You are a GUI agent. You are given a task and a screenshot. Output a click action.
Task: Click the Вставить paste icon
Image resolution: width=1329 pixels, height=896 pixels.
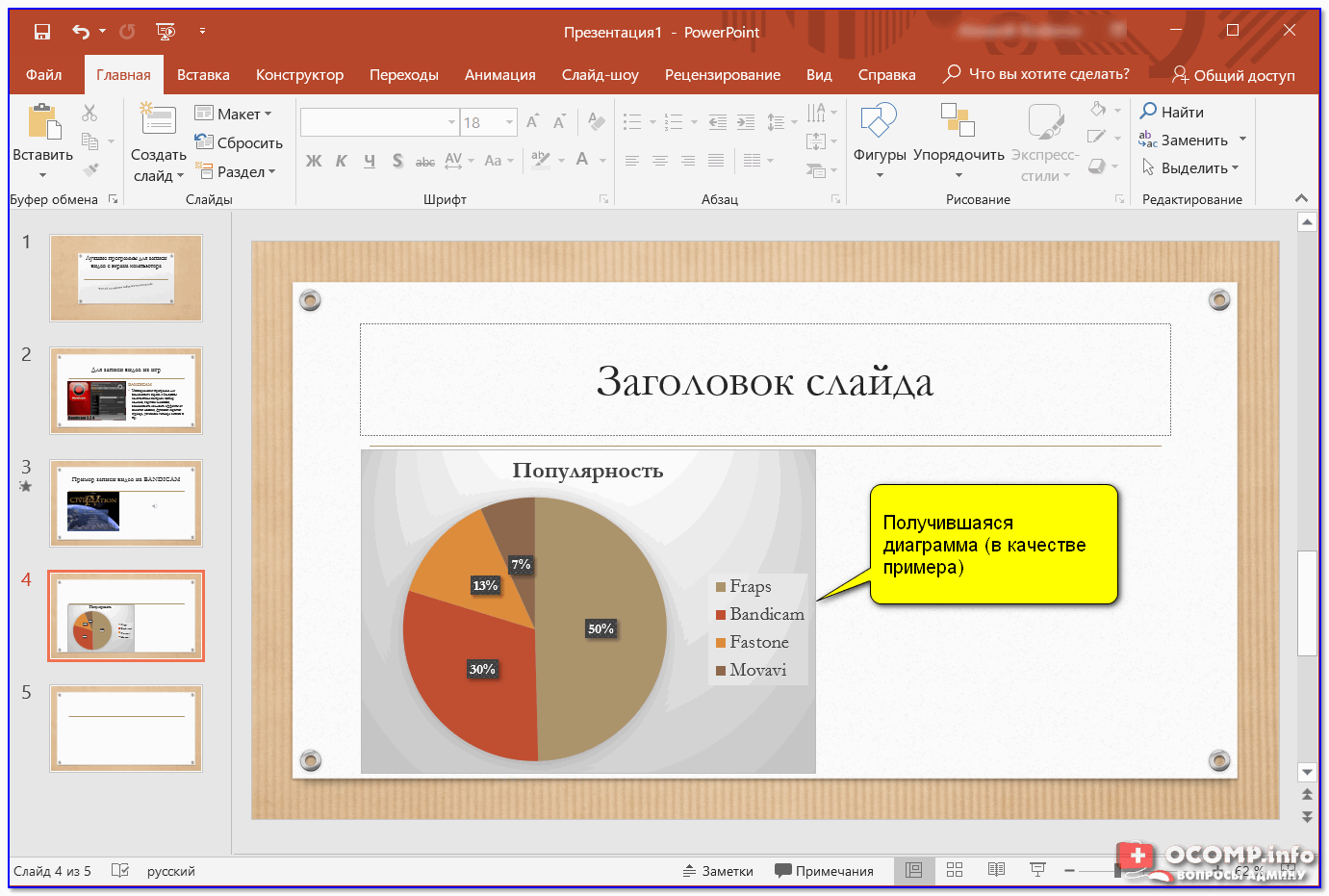tap(43, 122)
